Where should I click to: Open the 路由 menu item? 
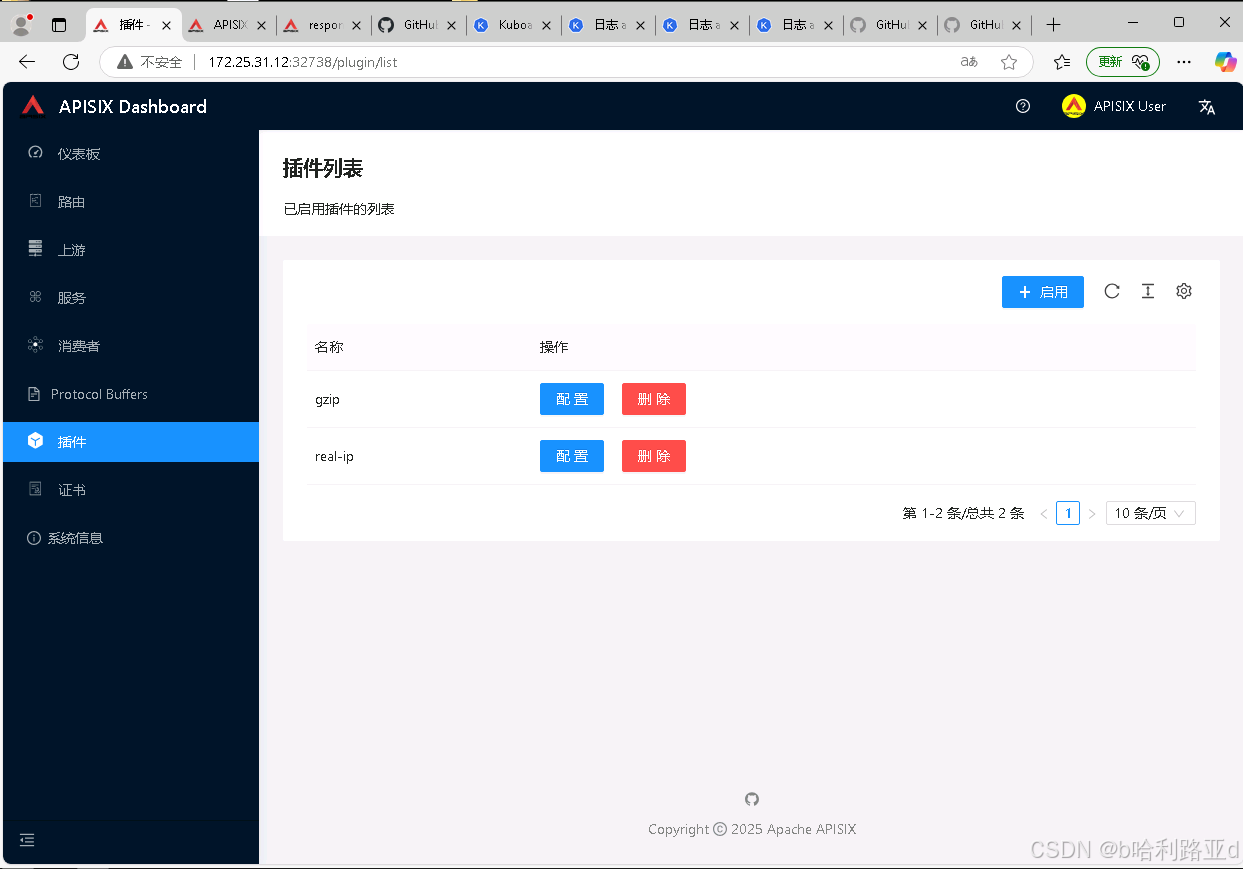pyautogui.click(x=131, y=201)
